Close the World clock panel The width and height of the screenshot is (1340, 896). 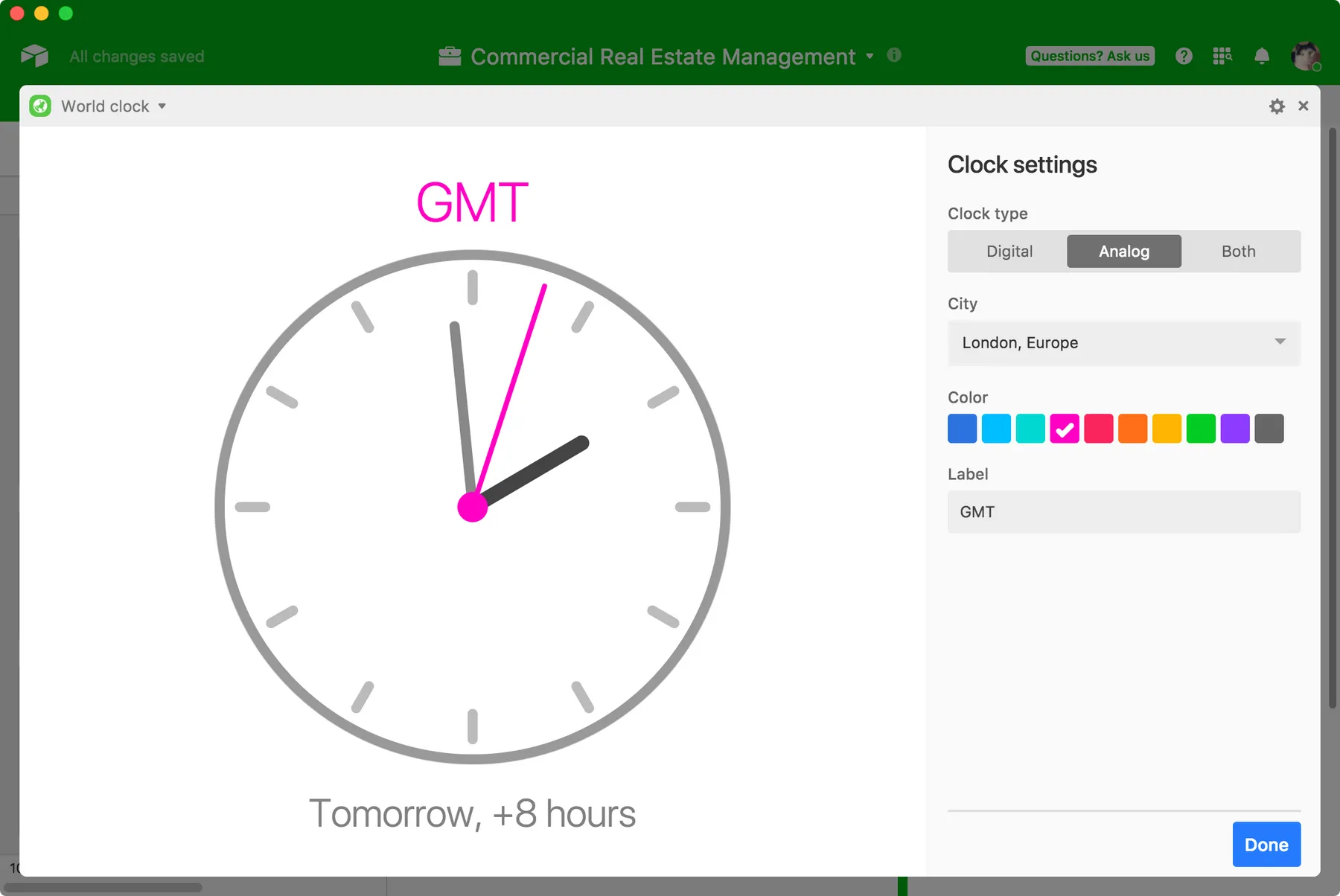pyautogui.click(x=1304, y=106)
